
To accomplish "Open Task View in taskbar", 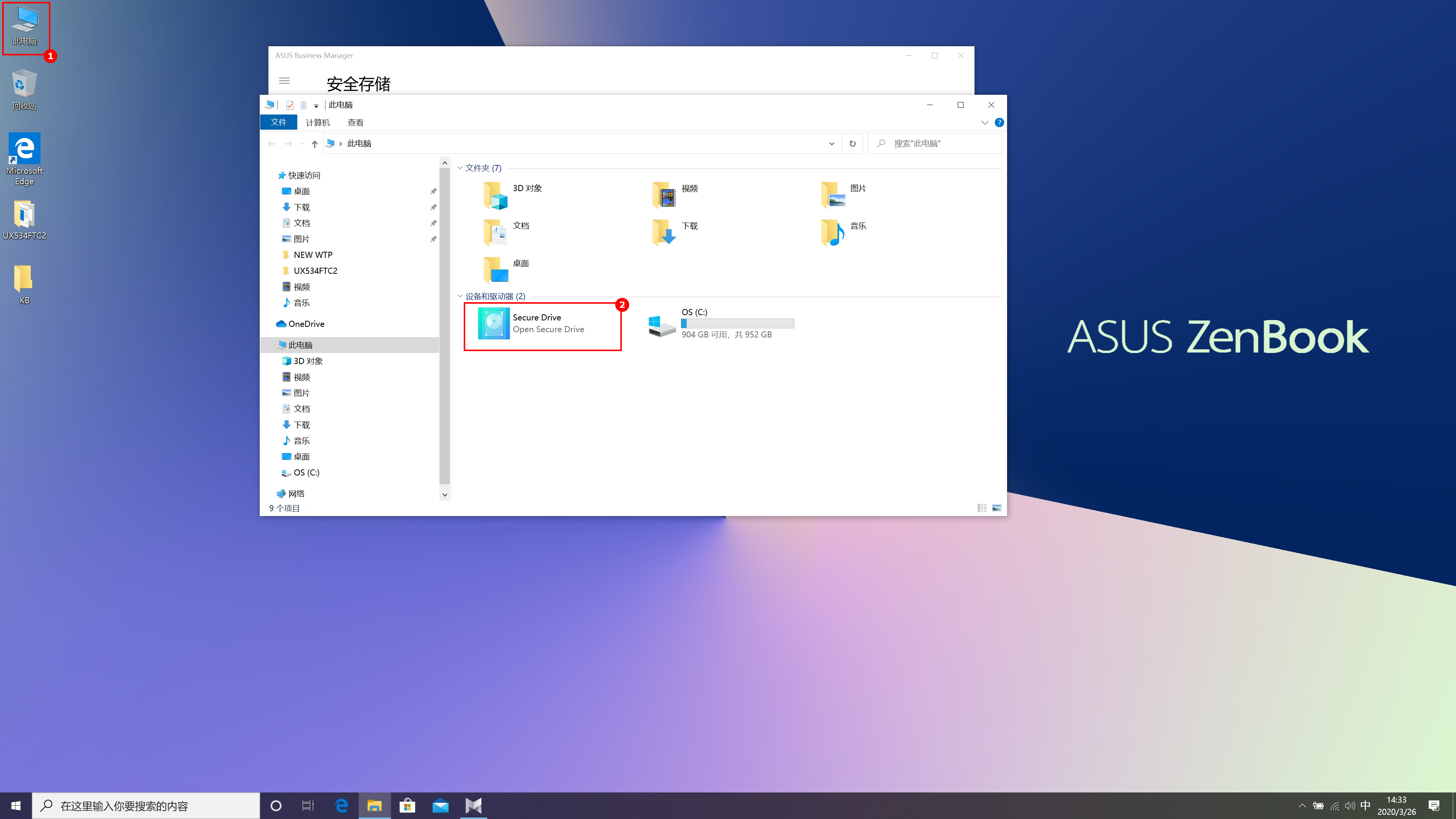I will tap(308, 806).
